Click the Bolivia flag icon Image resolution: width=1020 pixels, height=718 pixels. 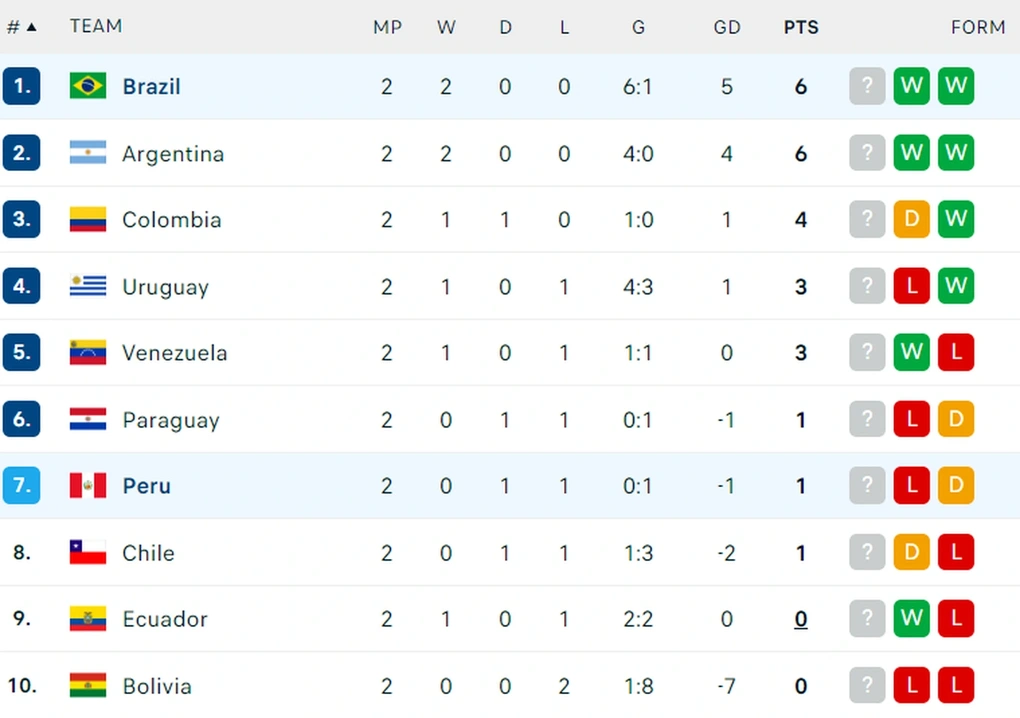pos(88,686)
